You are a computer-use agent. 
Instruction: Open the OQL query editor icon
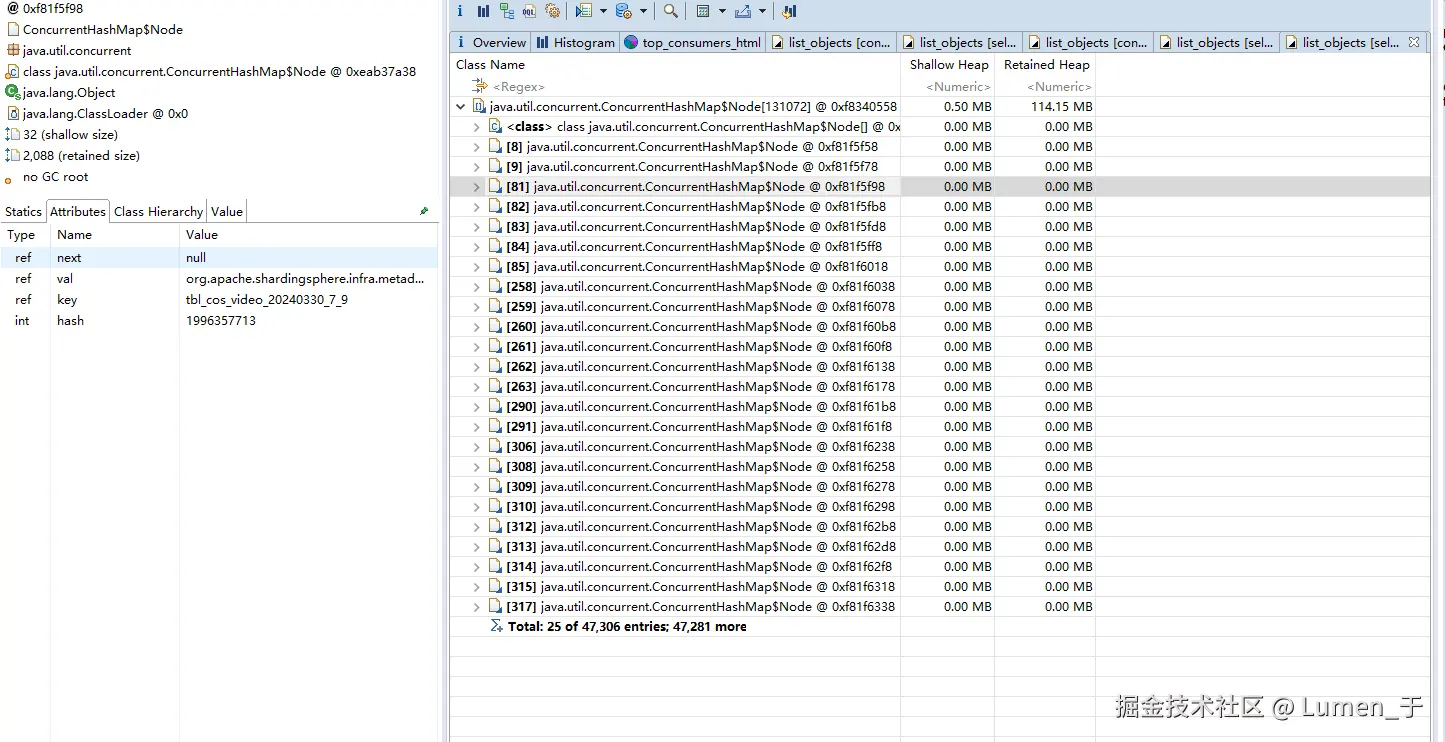[529, 11]
